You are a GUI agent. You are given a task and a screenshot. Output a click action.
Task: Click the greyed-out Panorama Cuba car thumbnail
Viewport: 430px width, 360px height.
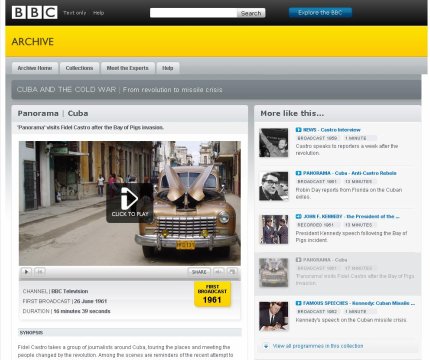274,272
